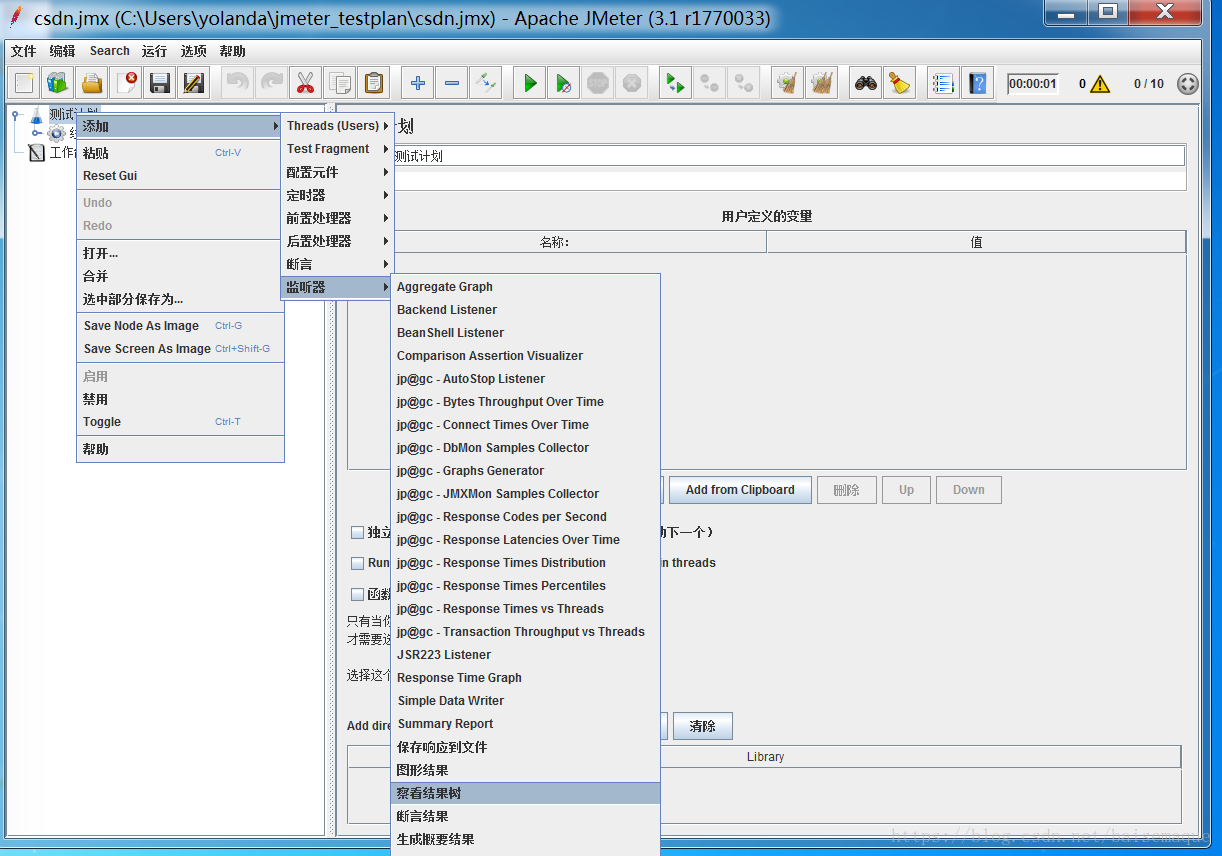The height and width of the screenshot is (856, 1222).
Task: Click the Save As toolbar icon
Action: (194, 83)
